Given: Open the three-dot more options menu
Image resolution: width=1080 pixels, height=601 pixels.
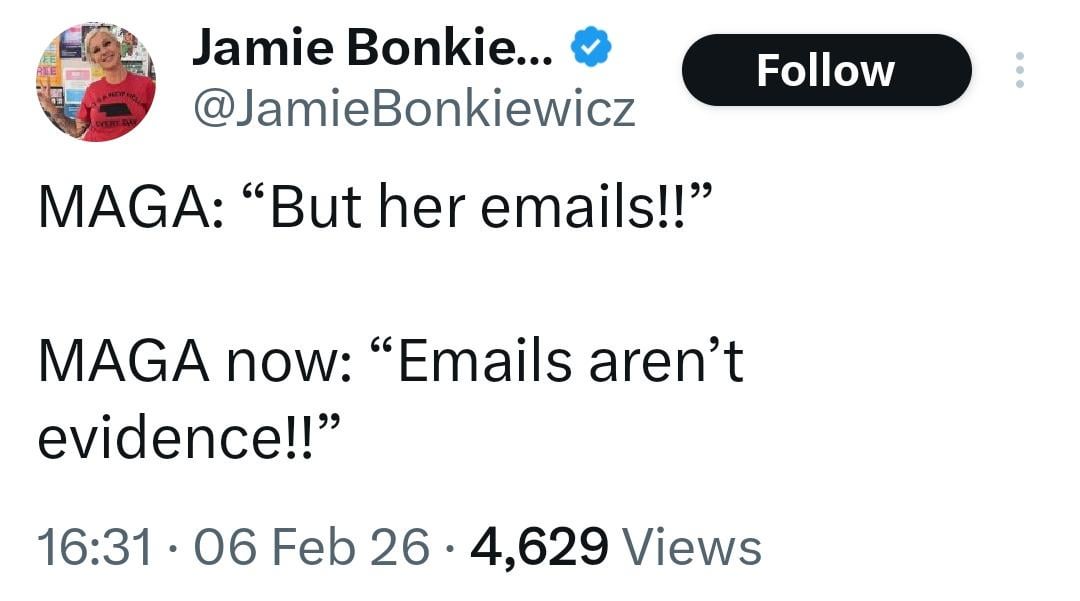Looking at the screenshot, I should pyautogui.click(x=1019, y=70).
